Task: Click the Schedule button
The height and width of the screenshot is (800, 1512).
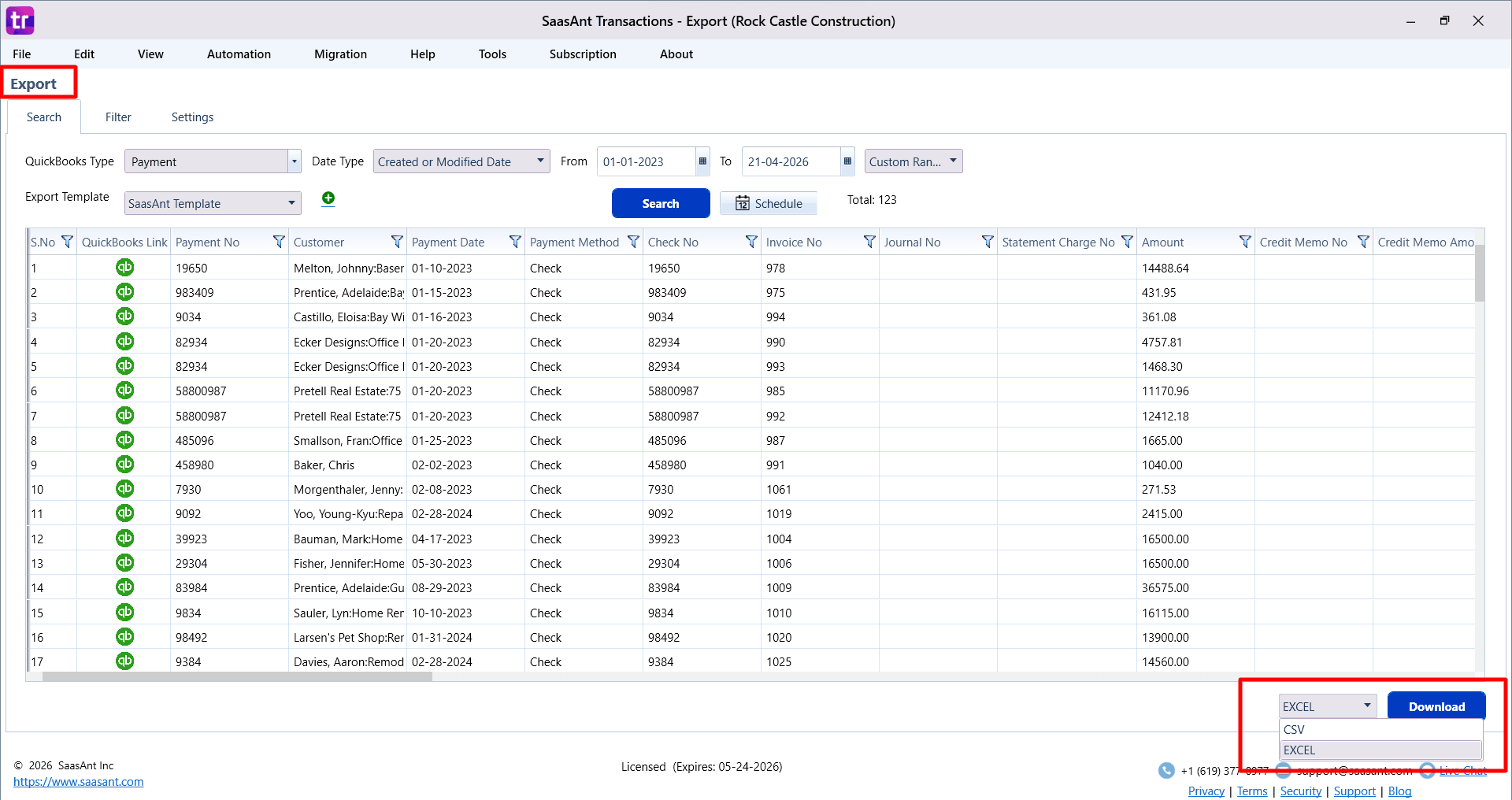Action: point(769,203)
